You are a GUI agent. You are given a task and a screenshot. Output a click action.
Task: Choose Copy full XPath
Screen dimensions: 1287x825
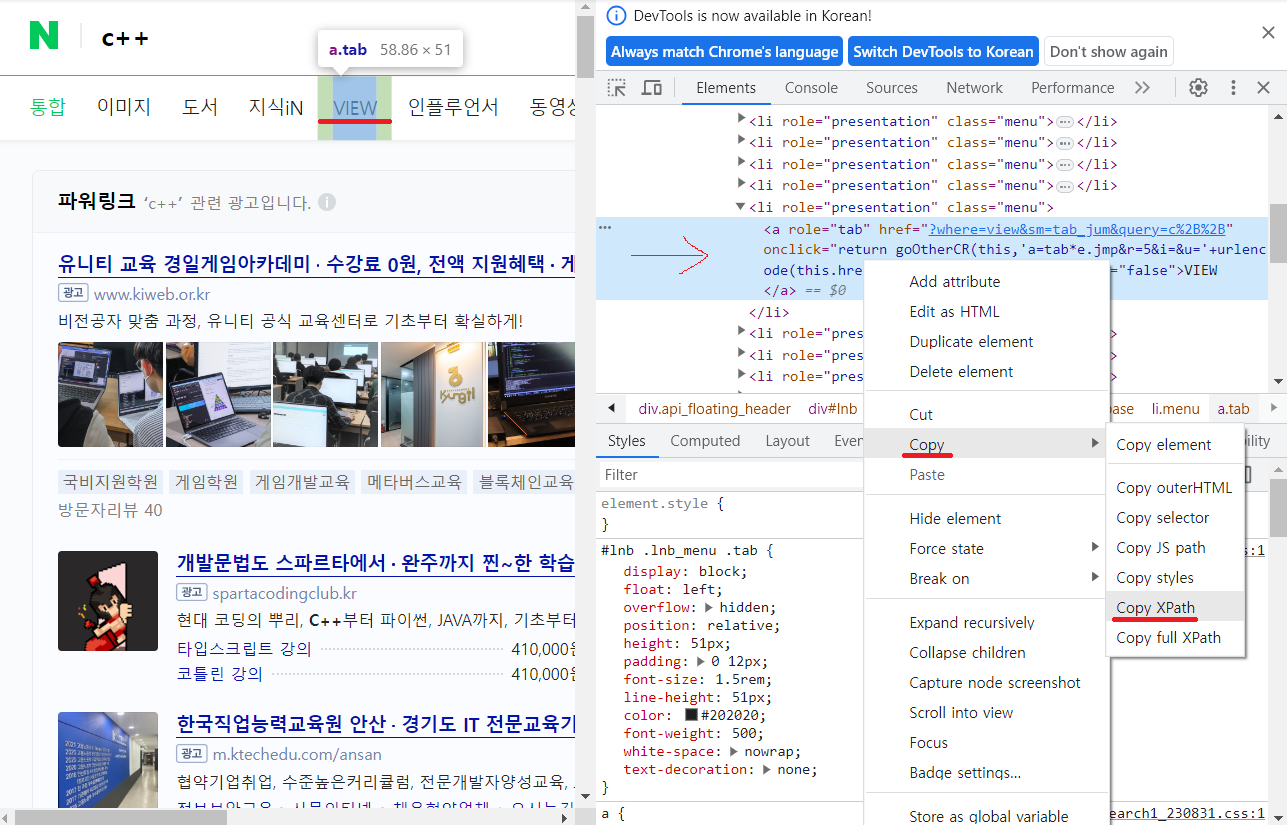(x=1175, y=637)
